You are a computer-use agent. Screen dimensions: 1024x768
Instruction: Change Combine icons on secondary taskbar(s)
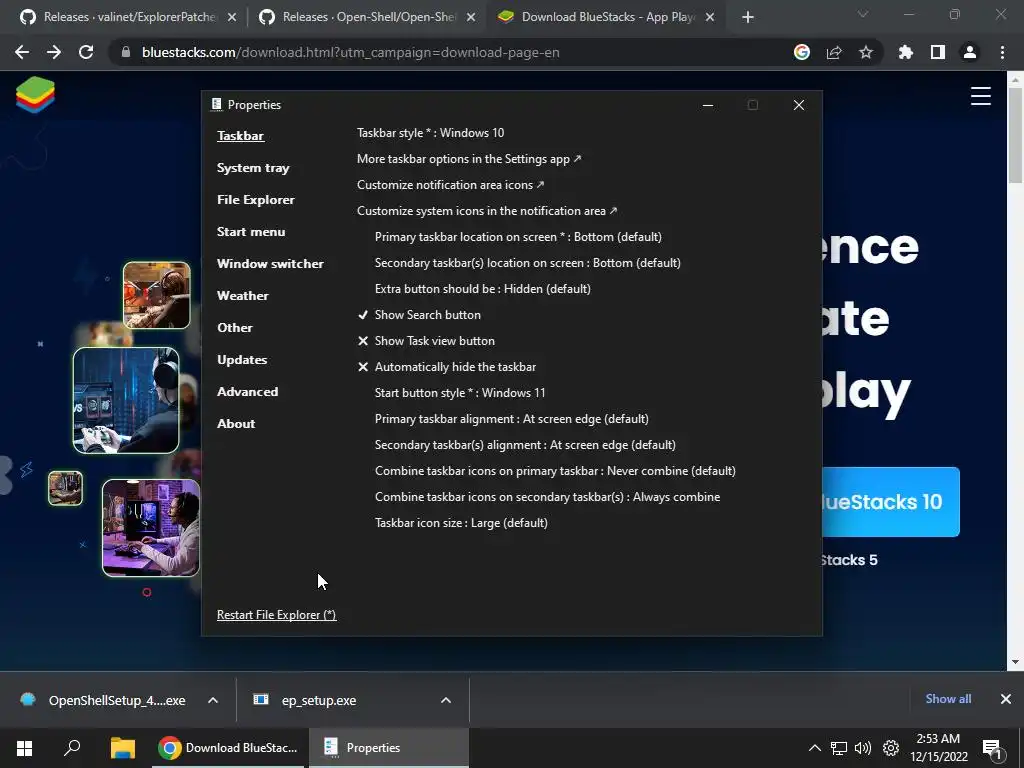547,497
